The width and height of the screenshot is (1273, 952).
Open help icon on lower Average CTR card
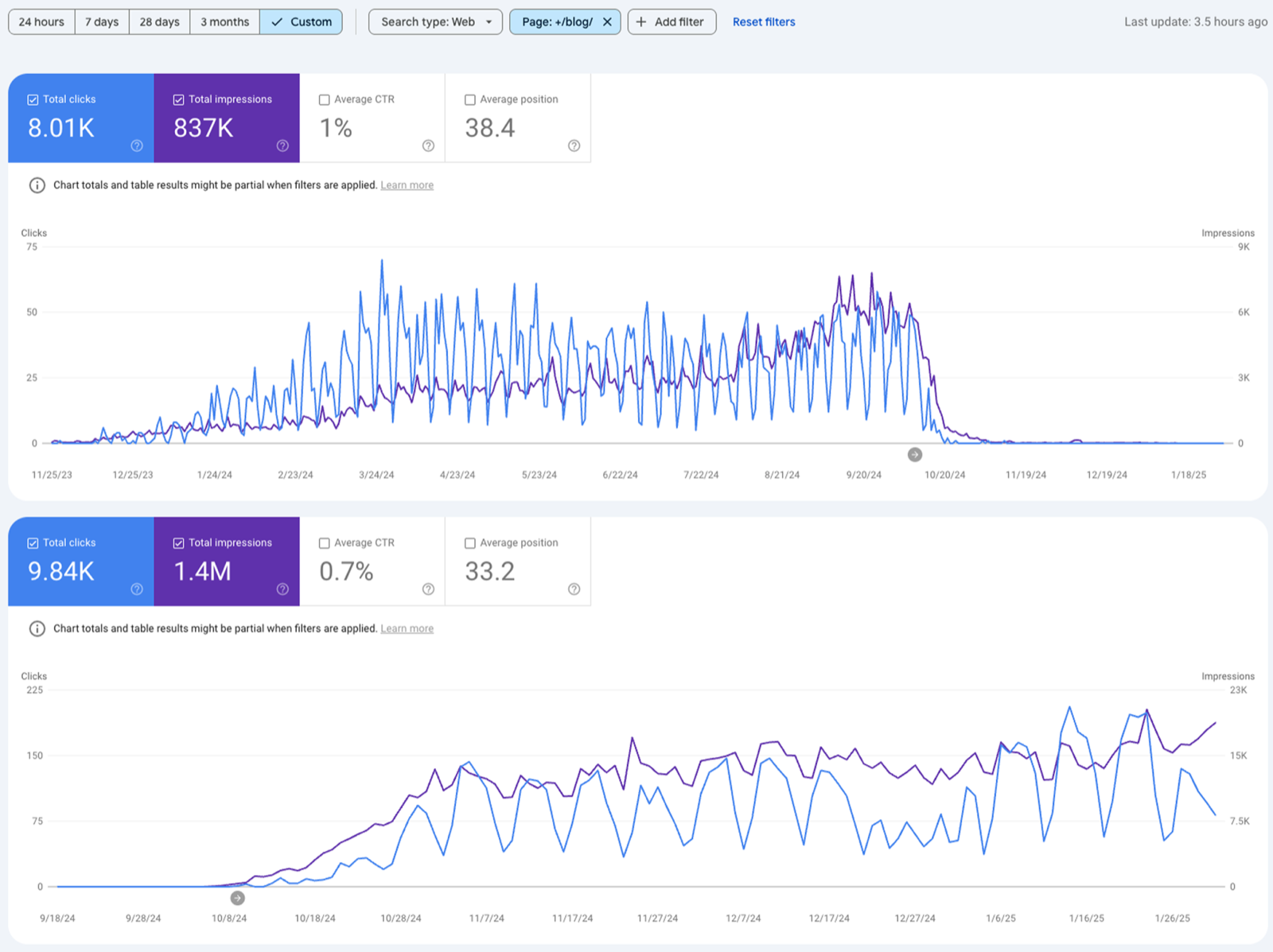pyautogui.click(x=428, y=589)
